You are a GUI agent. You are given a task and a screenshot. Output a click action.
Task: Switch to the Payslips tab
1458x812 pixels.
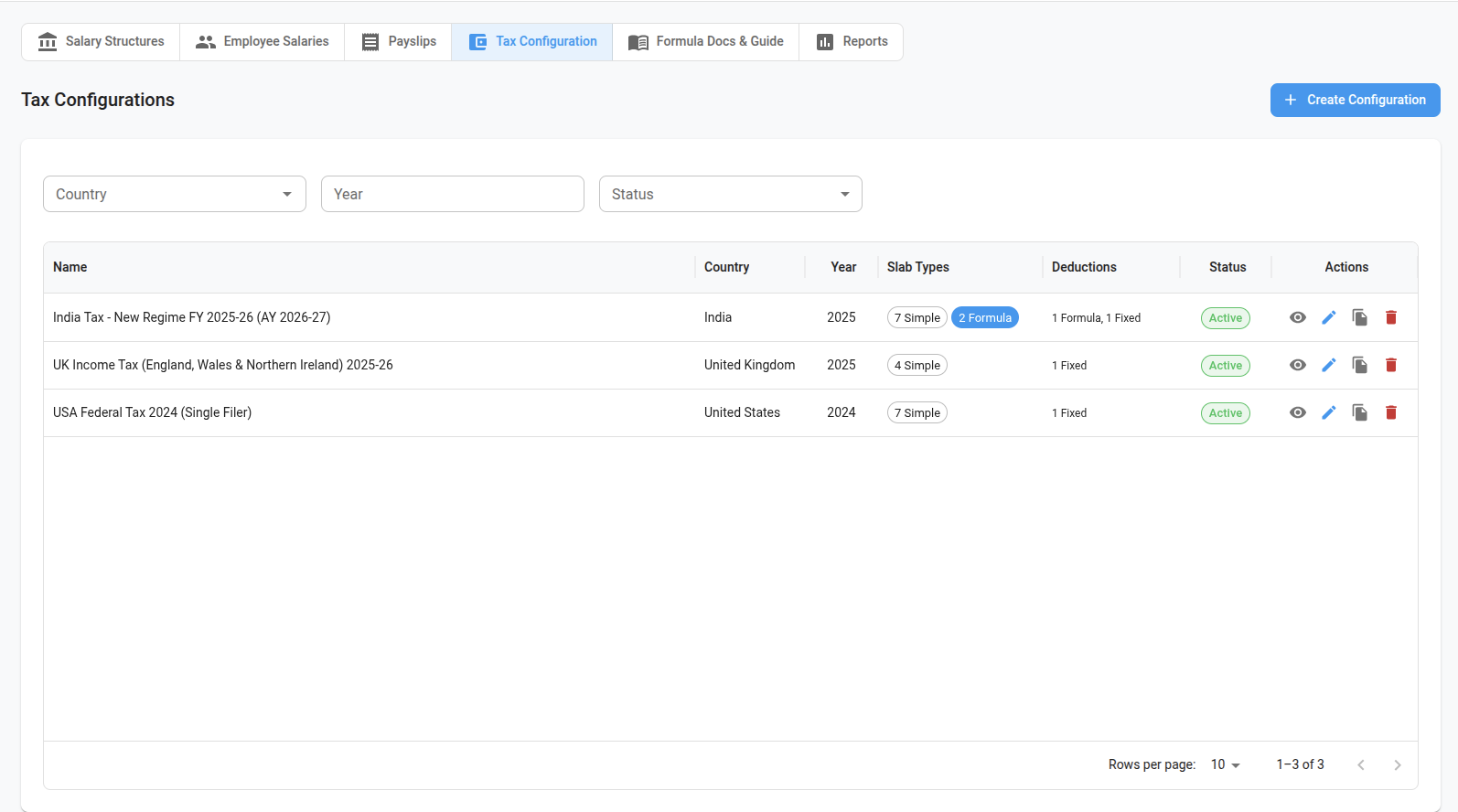coord(398,42)
